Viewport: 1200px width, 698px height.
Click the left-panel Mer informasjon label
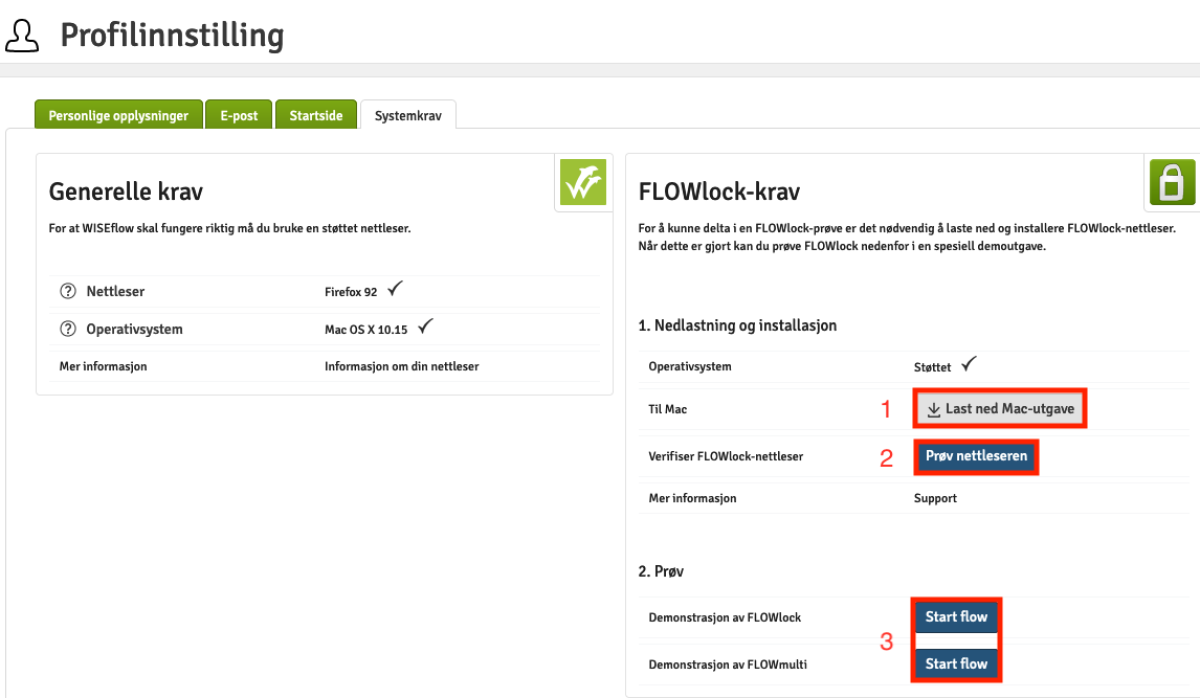[x=103, y=366]
